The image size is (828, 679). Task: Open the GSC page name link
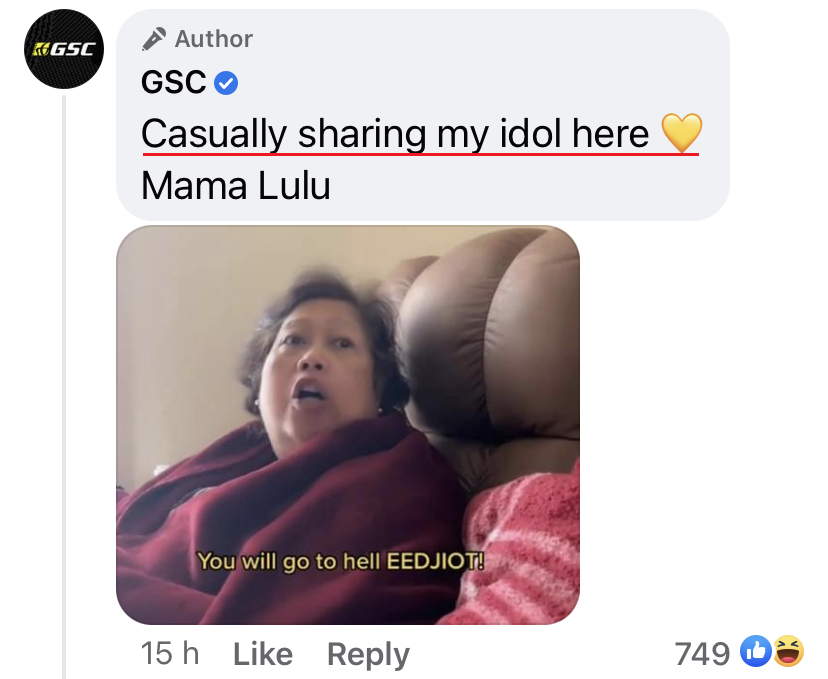(174, 82)
